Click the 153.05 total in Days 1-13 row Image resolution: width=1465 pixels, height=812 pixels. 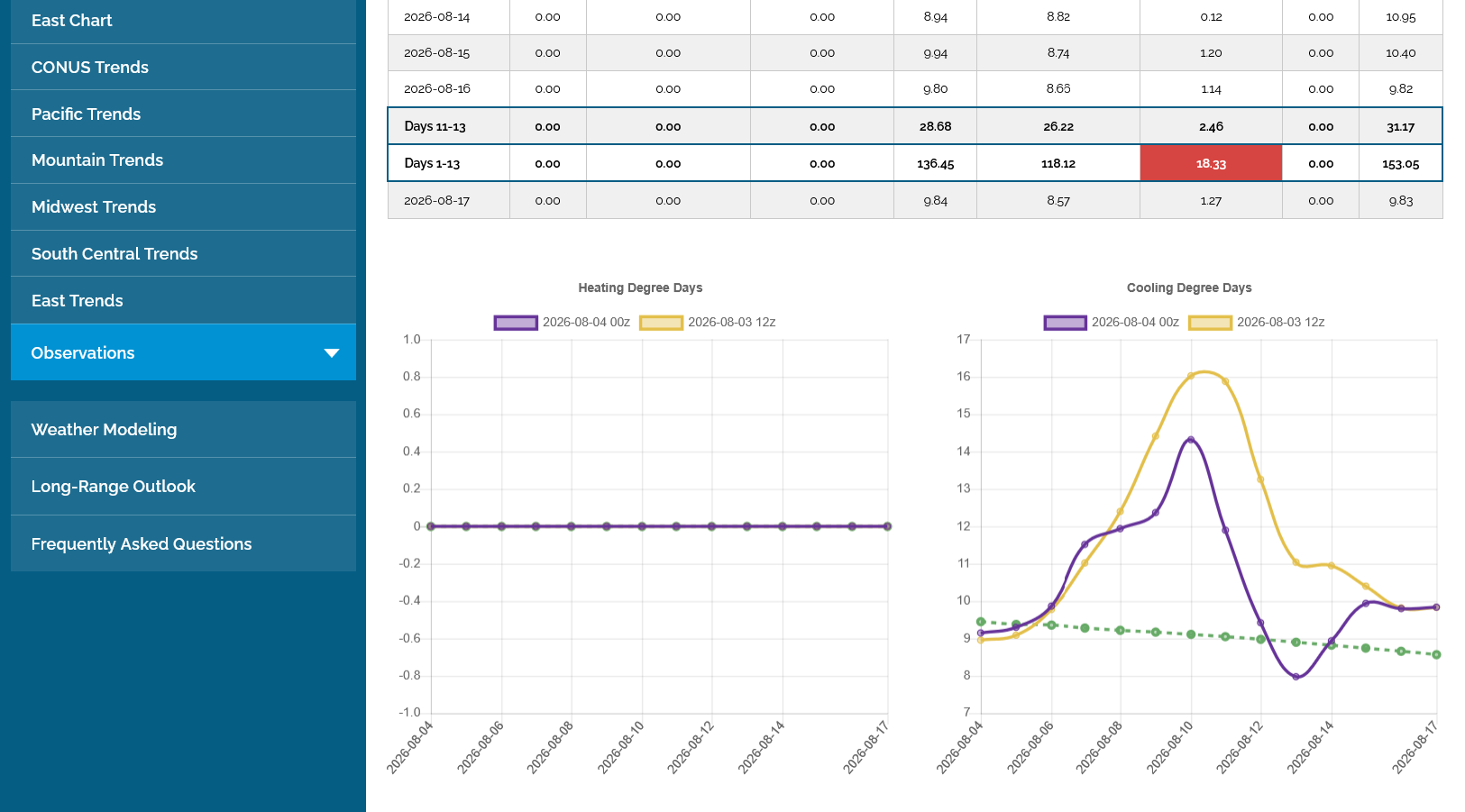point(1401,164)
